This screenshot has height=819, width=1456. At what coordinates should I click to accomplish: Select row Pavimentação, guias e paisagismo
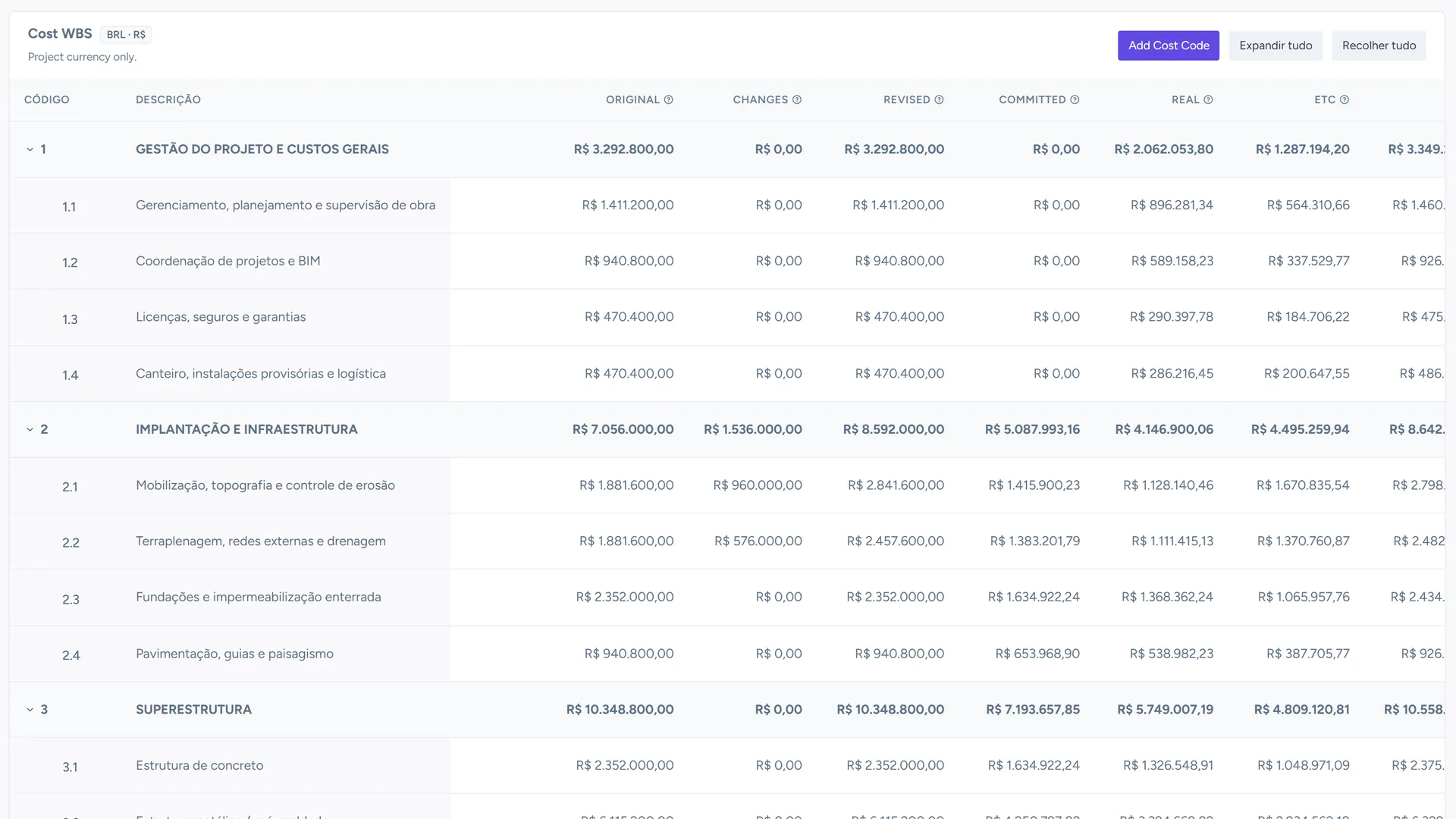coord(726,654)
